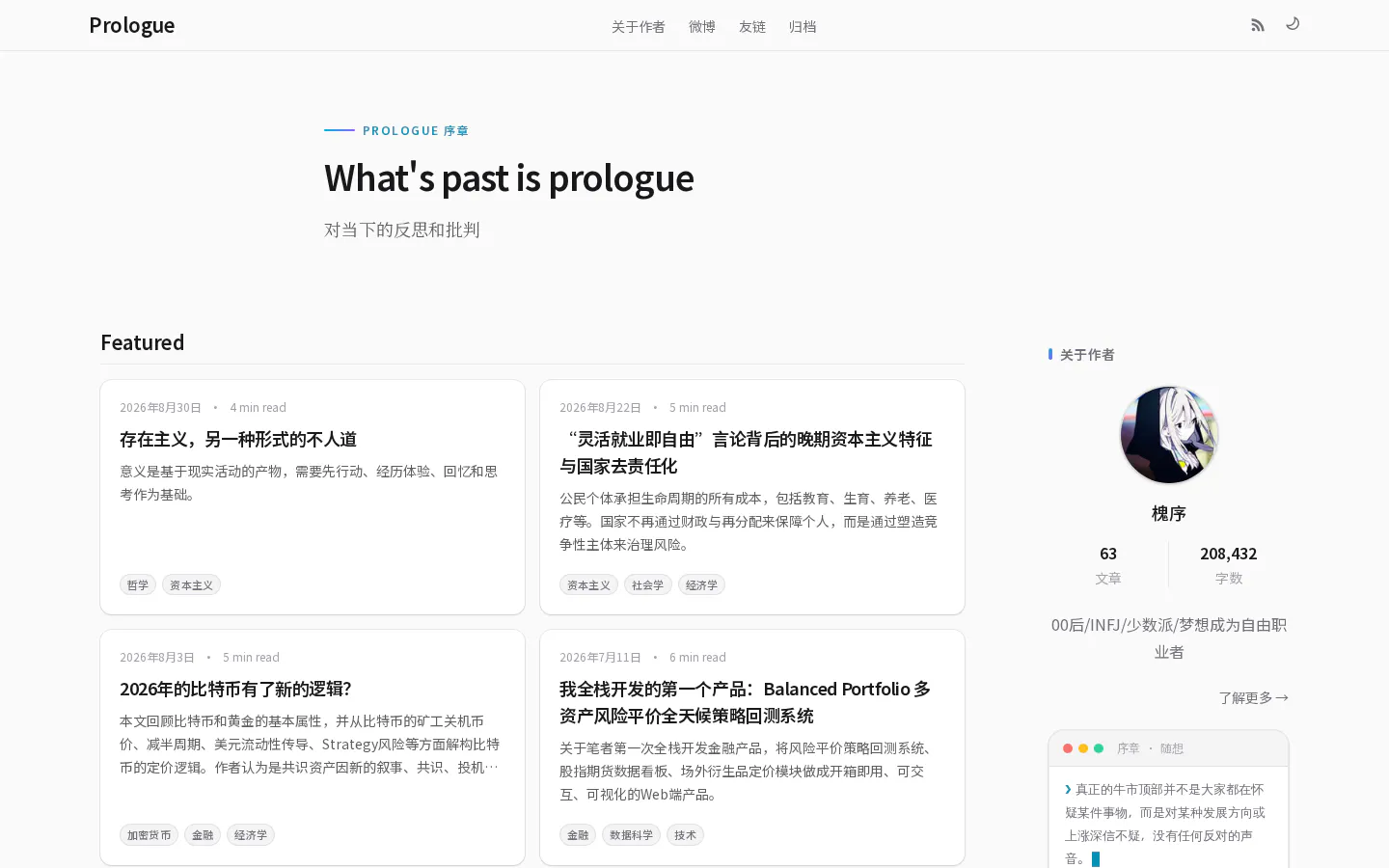Open article 2026年的比特币有了新的逻辑?
This screenshot has width=1389, height=868.
click(235, 689)
